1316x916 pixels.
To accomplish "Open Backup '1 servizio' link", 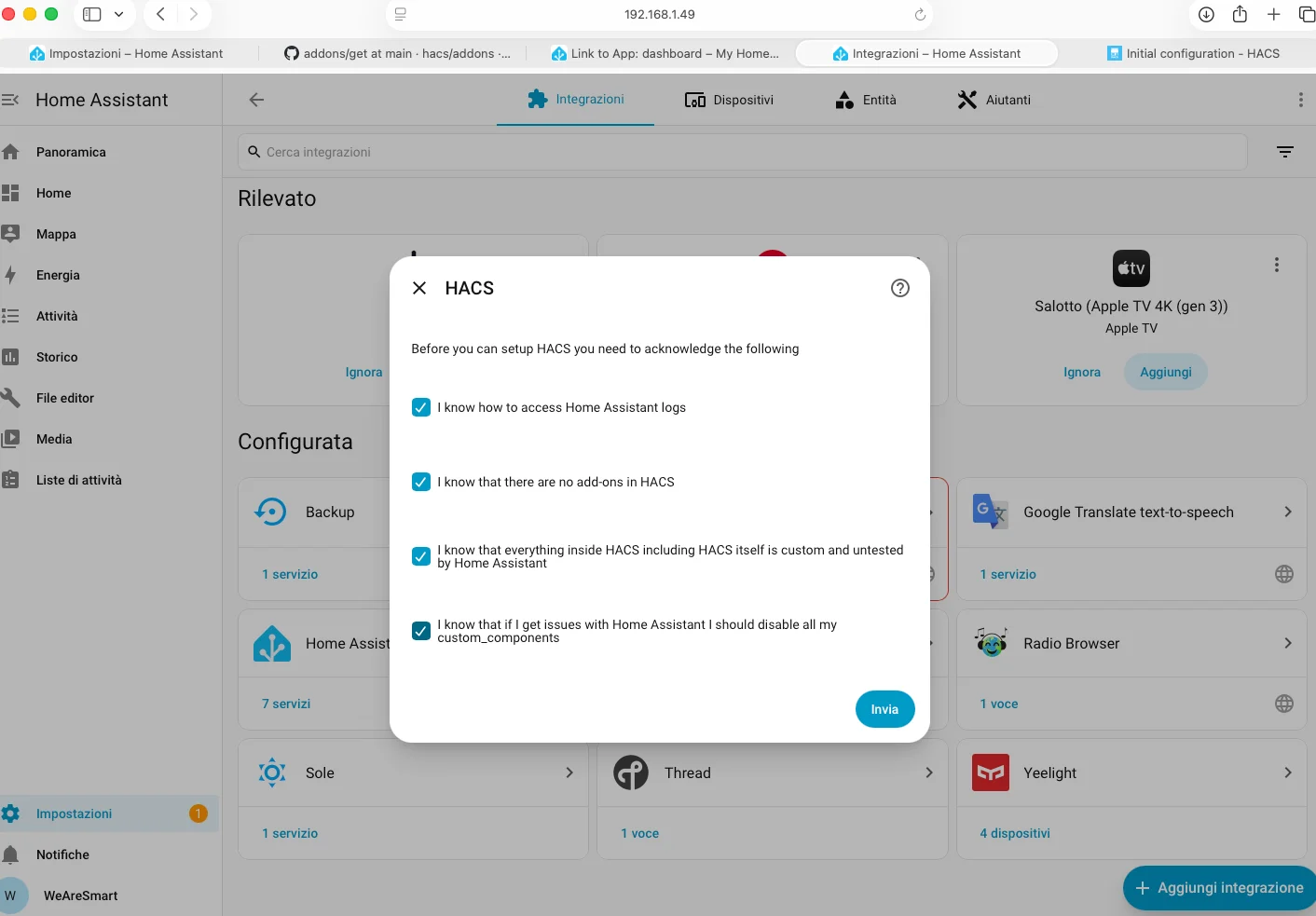I will pos(290,574).
